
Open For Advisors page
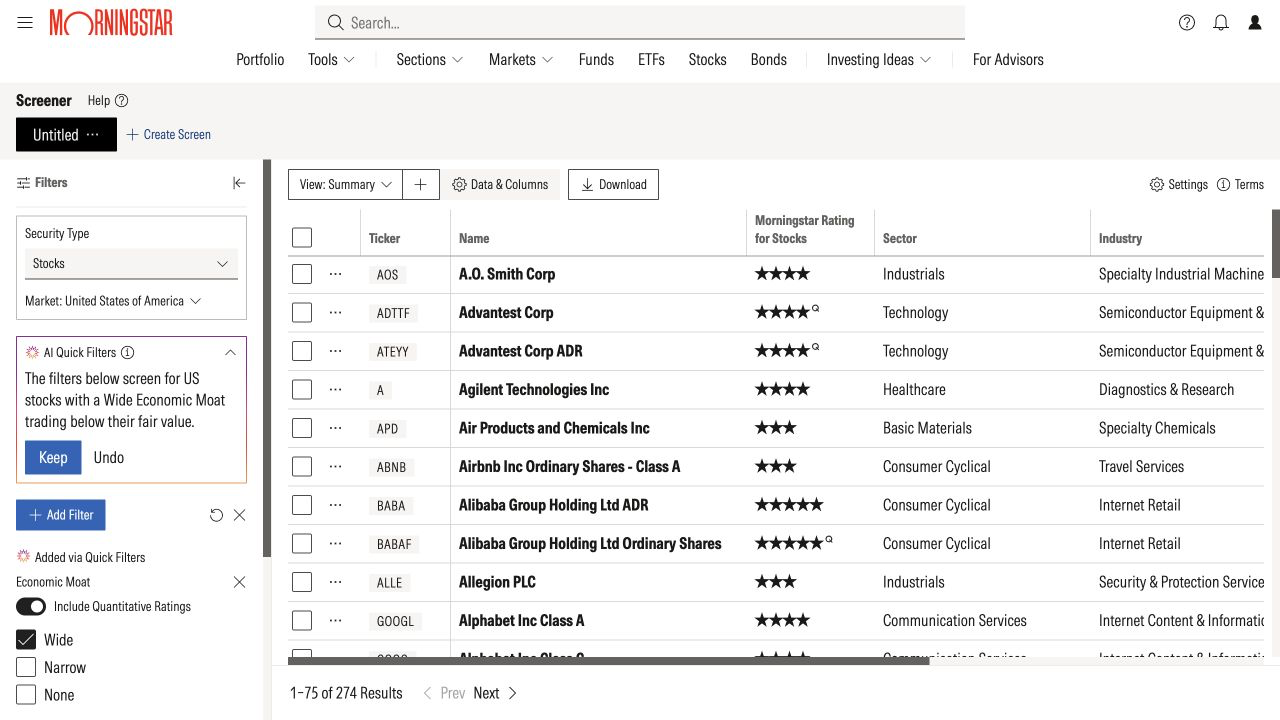[x=1008, y=60]
